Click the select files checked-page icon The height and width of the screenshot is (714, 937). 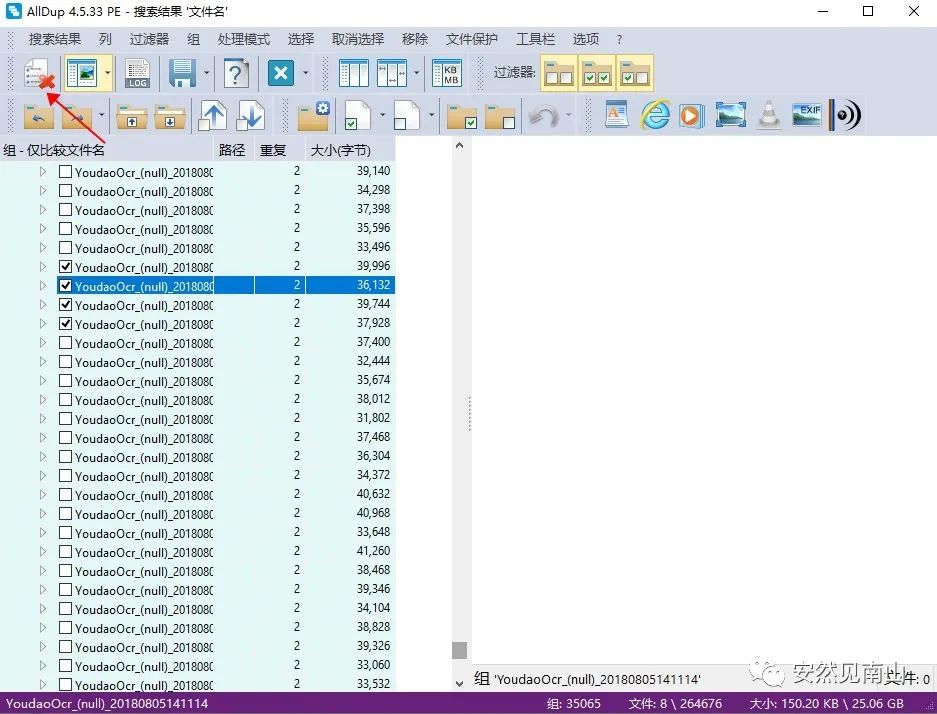358,115
